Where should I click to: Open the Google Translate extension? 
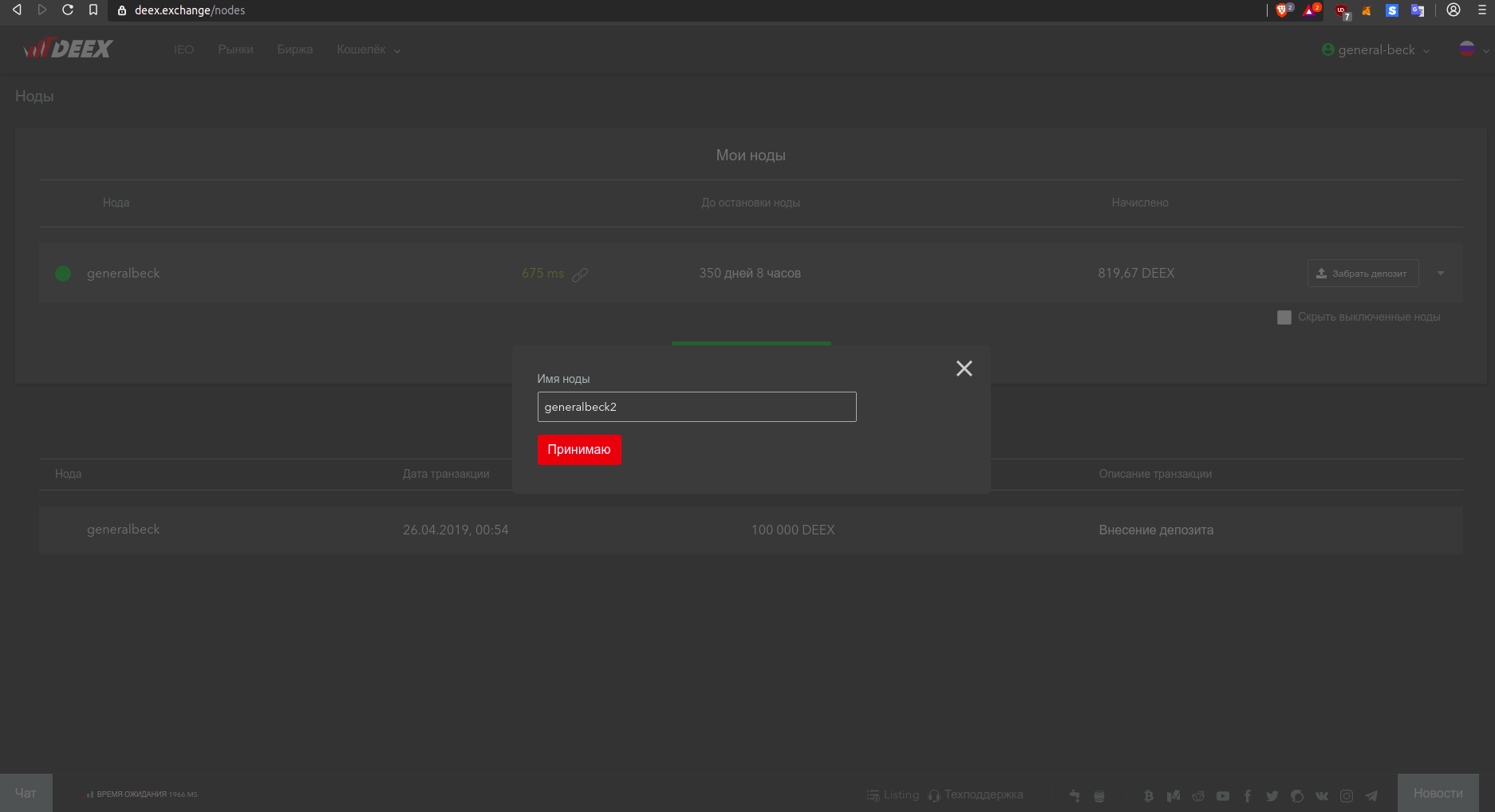click(x=1418, y=10)
